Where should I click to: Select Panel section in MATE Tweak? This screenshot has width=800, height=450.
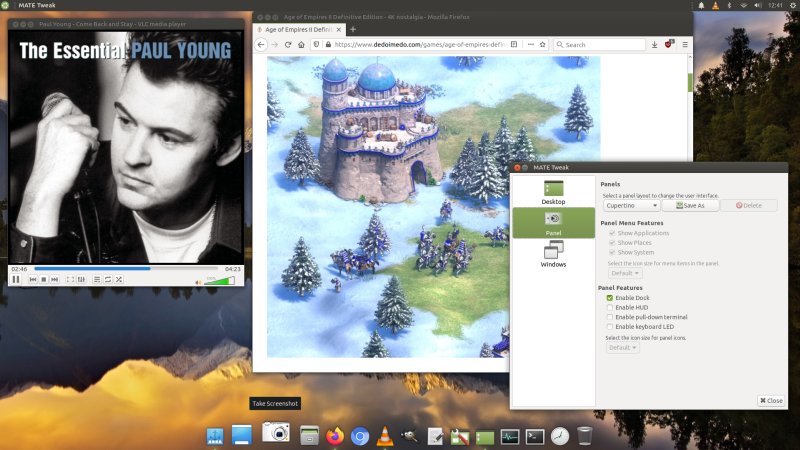(x=554, y=223)
